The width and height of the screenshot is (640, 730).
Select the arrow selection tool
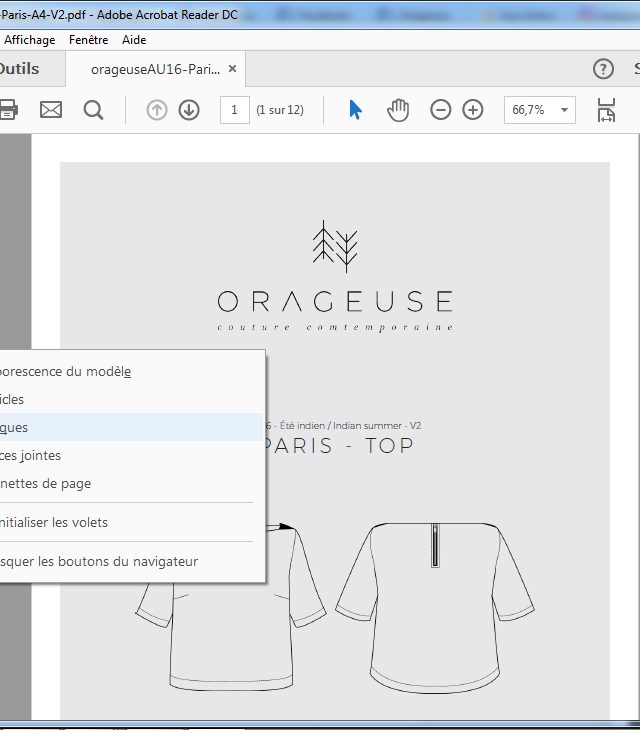coord(355,110)
